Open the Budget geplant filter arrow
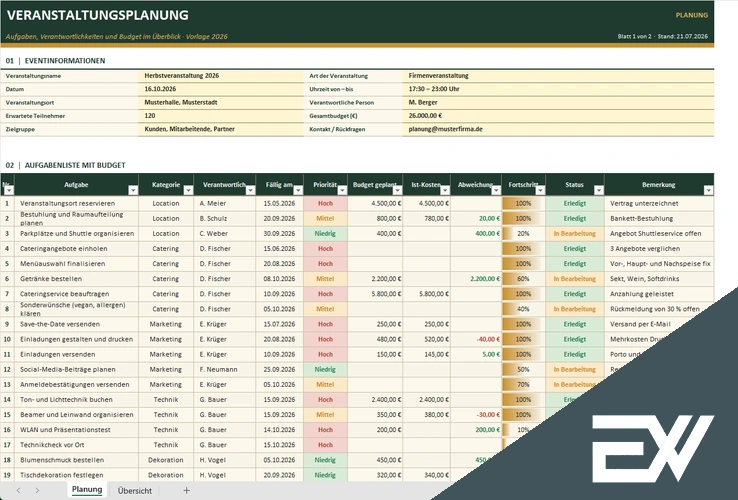 pos(398,190)
